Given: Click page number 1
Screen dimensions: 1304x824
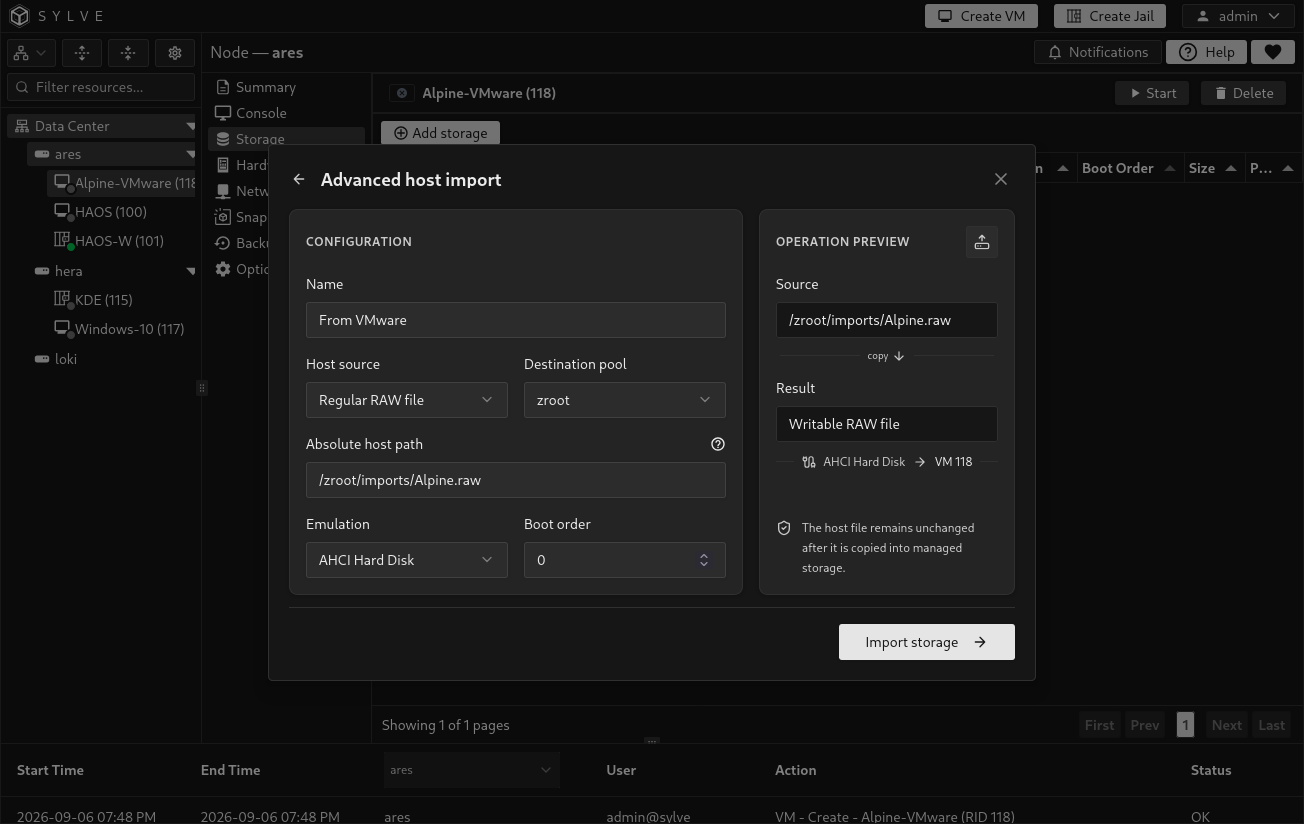Looking at the screenshot, I should pos(1185,725).
